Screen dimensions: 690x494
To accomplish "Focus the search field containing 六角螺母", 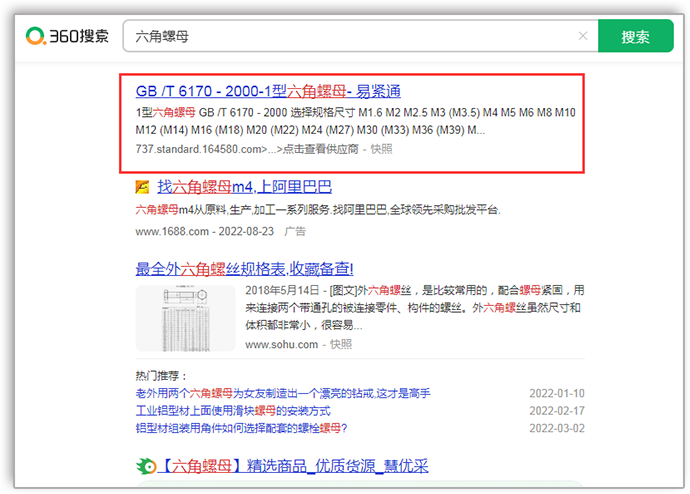I will pyautogui.click(x=350, y=36).
